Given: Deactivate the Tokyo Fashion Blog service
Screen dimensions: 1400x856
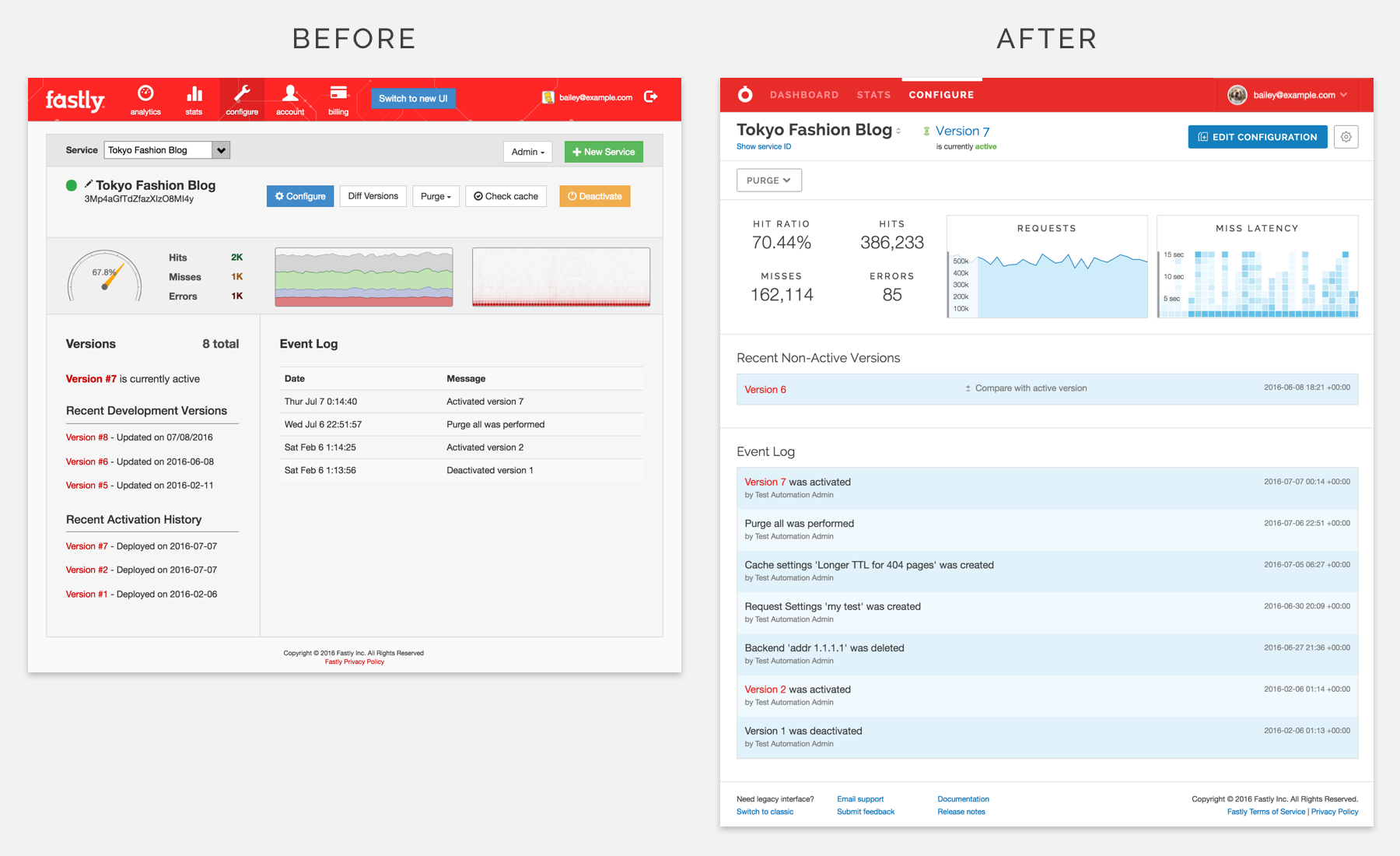Looking at the screenshot, I should (x=594, y=196).
